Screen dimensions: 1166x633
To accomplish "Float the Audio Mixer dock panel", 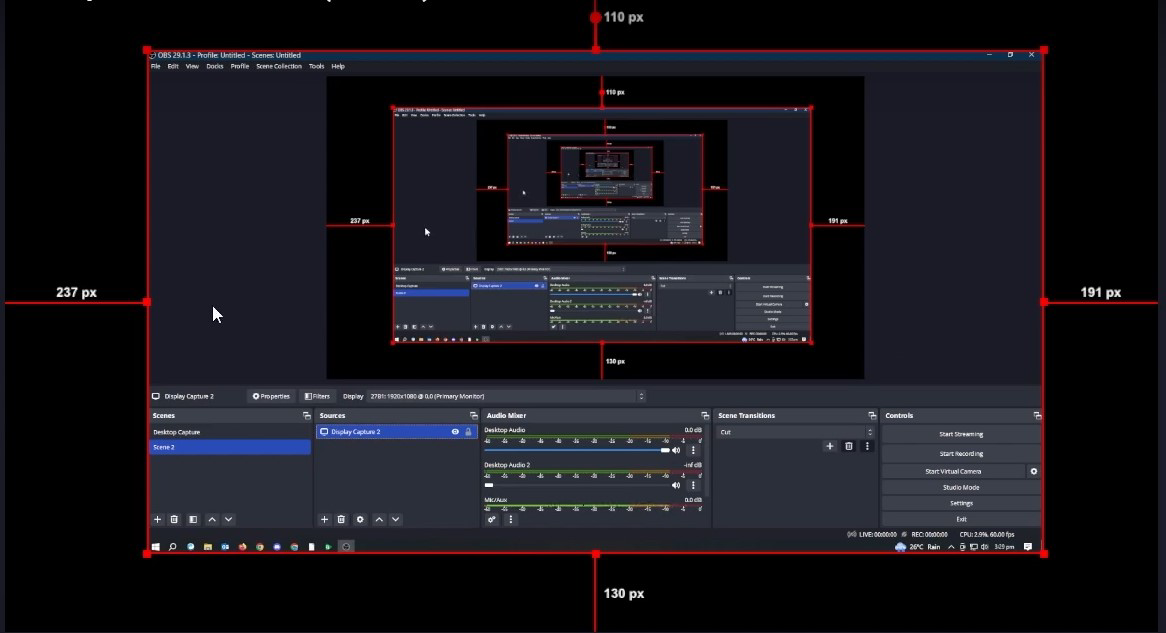I will click(x=705, y=416).
